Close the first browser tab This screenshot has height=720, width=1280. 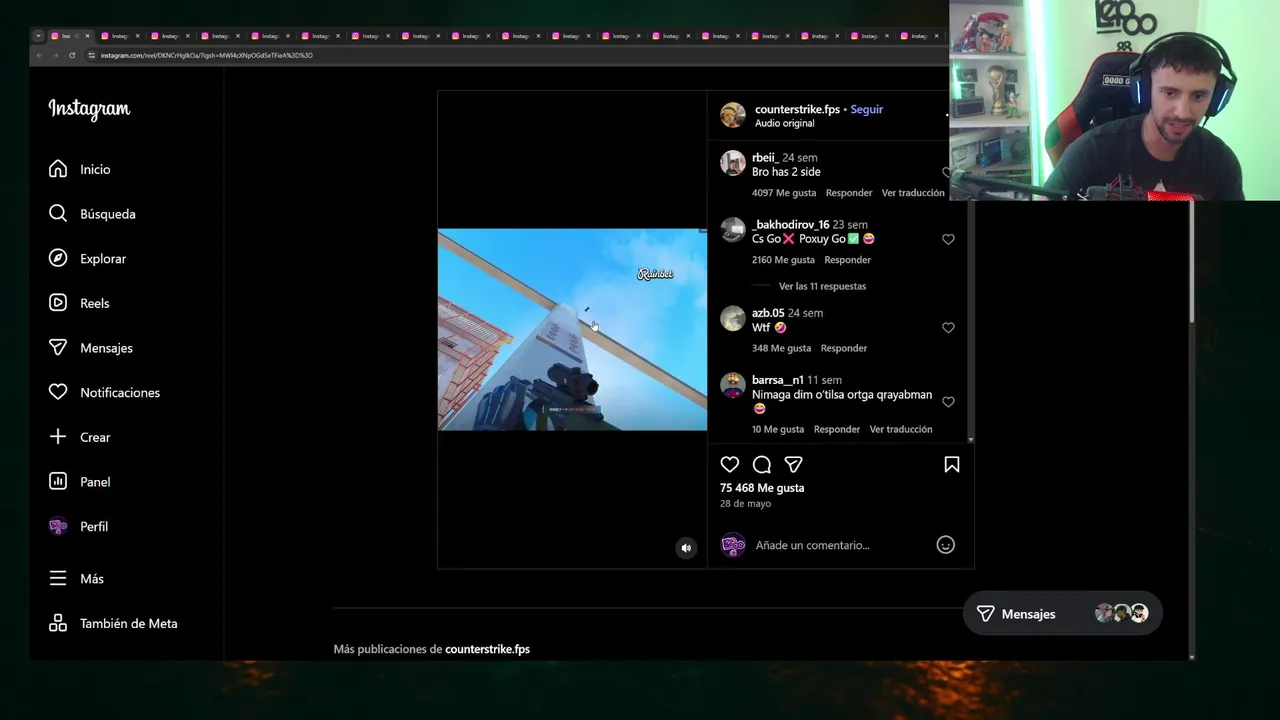click(87, 36)
